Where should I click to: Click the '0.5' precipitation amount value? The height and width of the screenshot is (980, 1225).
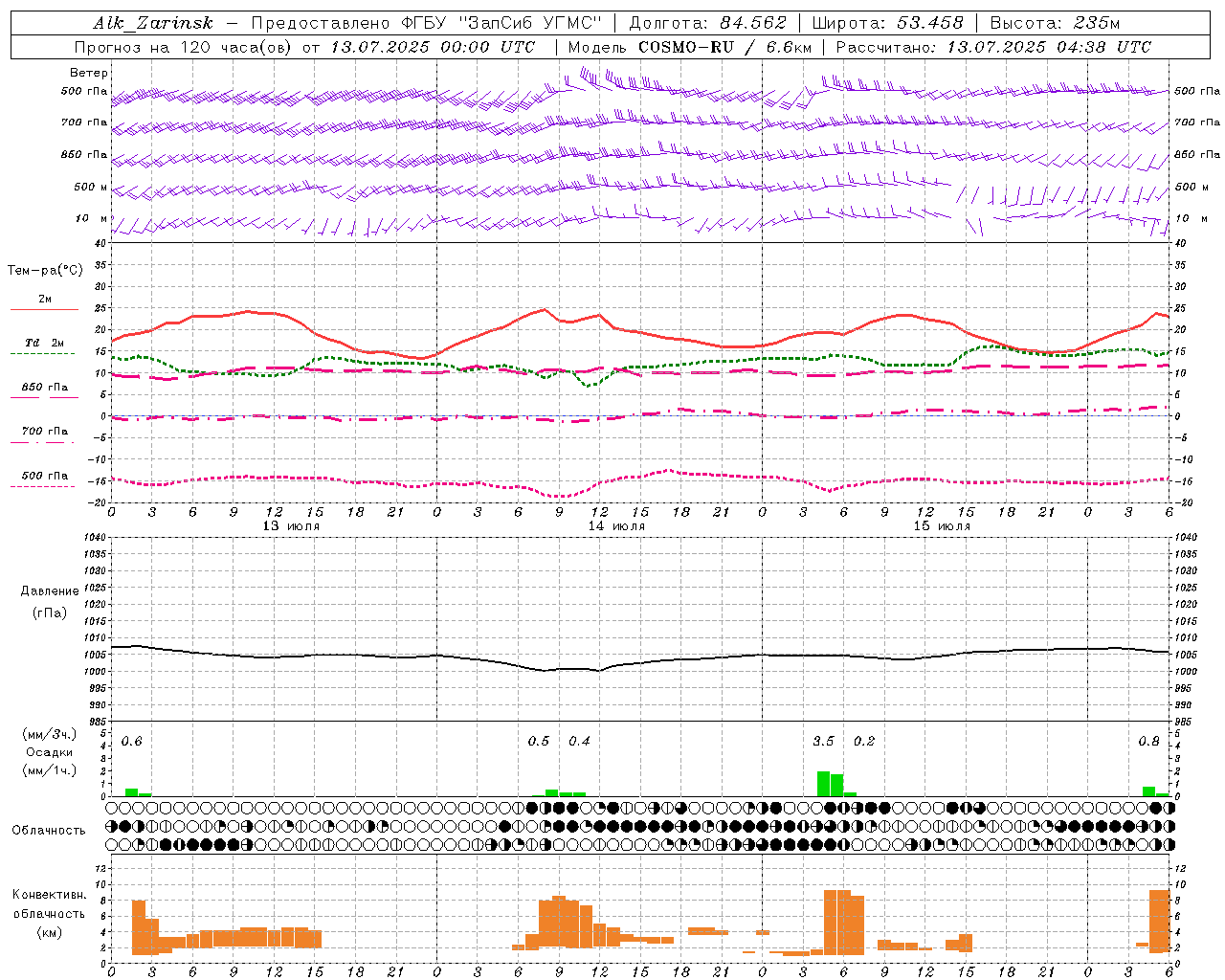[539, 742]
